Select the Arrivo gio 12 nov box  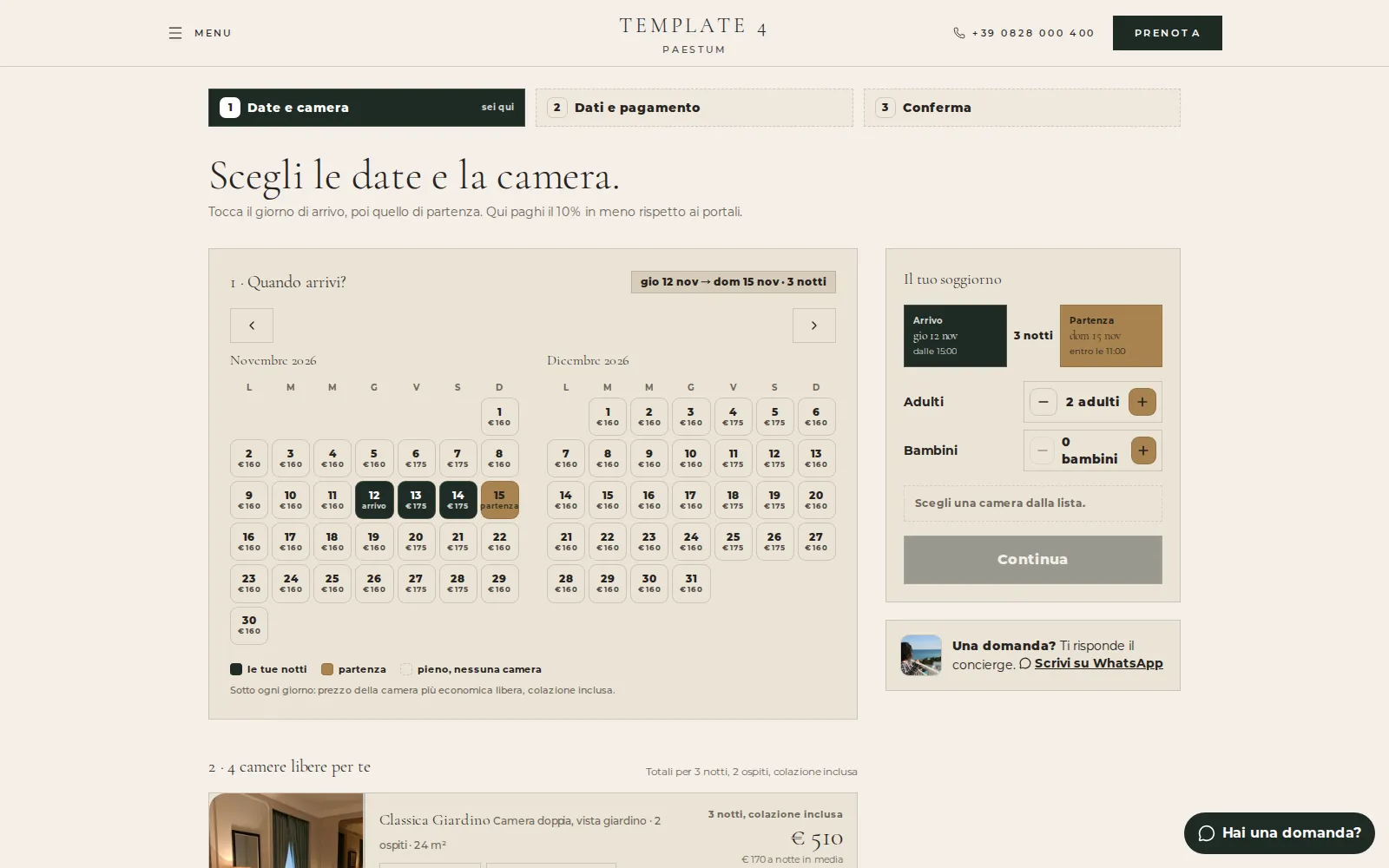tap(955, 336)
